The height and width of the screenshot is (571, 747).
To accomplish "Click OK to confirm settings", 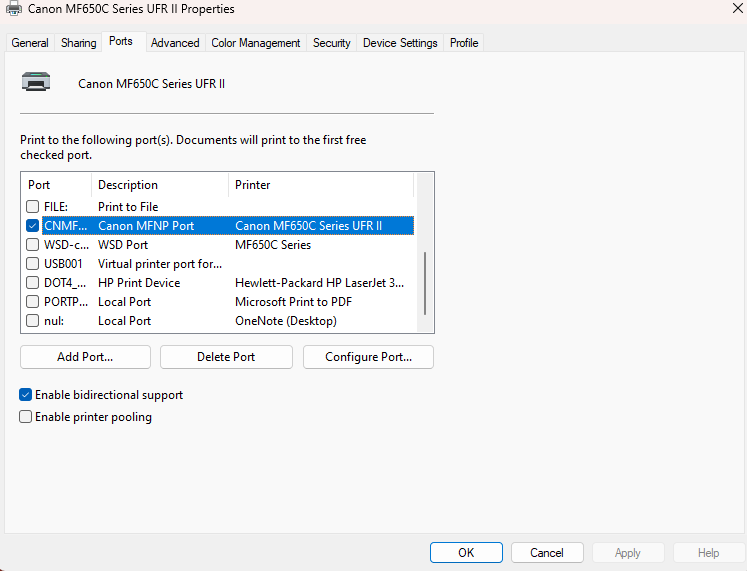I will (466, 553).
